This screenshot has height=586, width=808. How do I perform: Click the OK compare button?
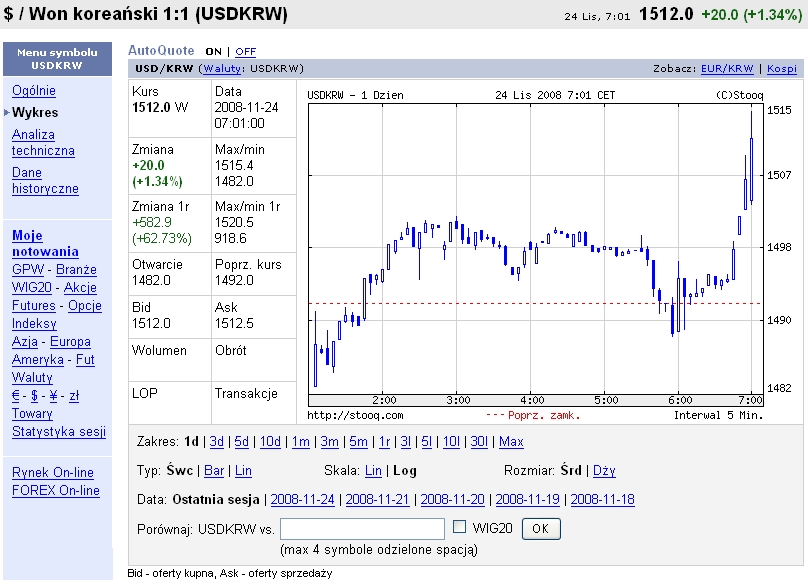541,529
